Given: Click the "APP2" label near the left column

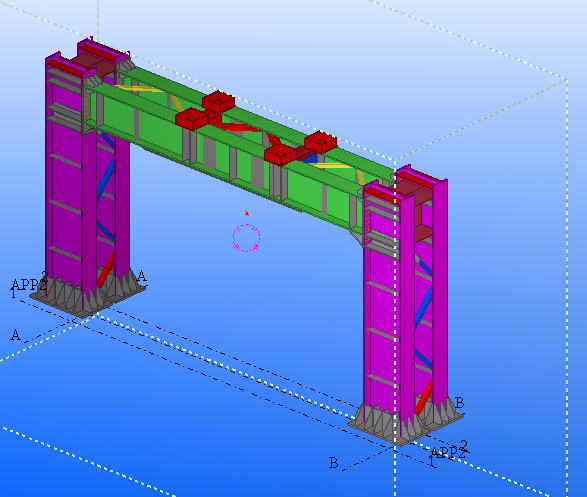Looking at the screenshot, I should (29, 284).
